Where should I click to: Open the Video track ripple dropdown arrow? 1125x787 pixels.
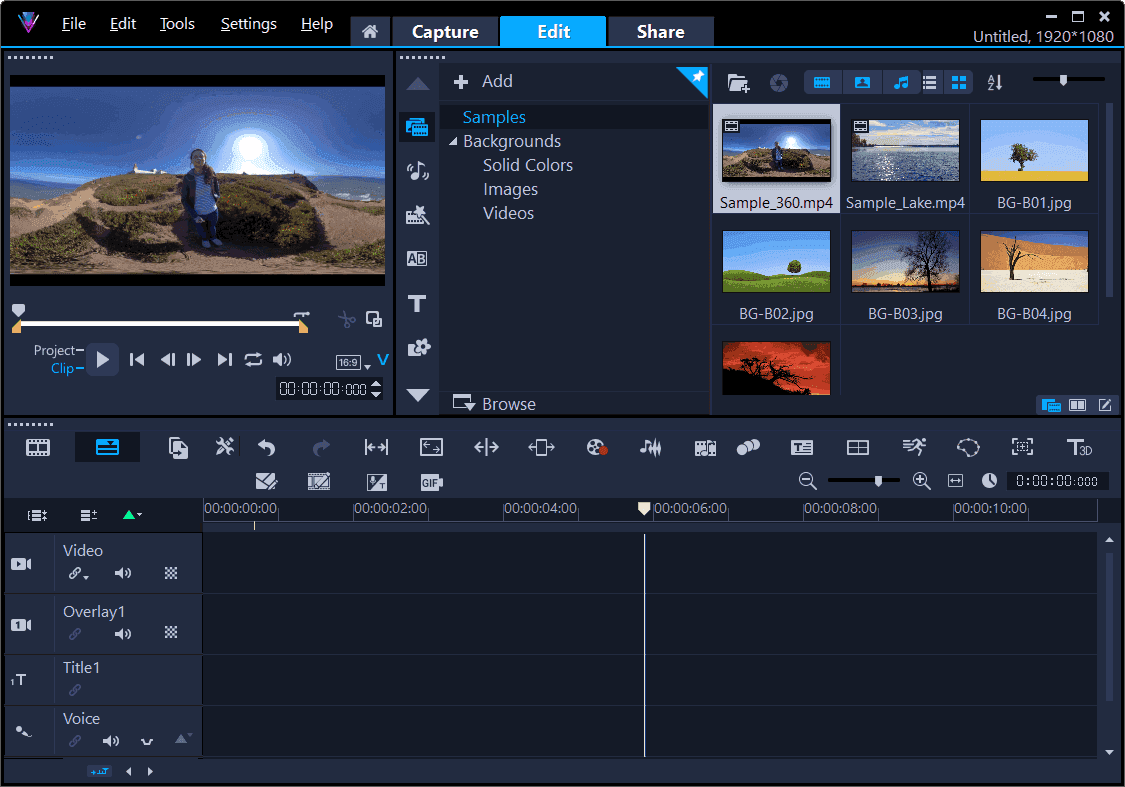[86, 578]
